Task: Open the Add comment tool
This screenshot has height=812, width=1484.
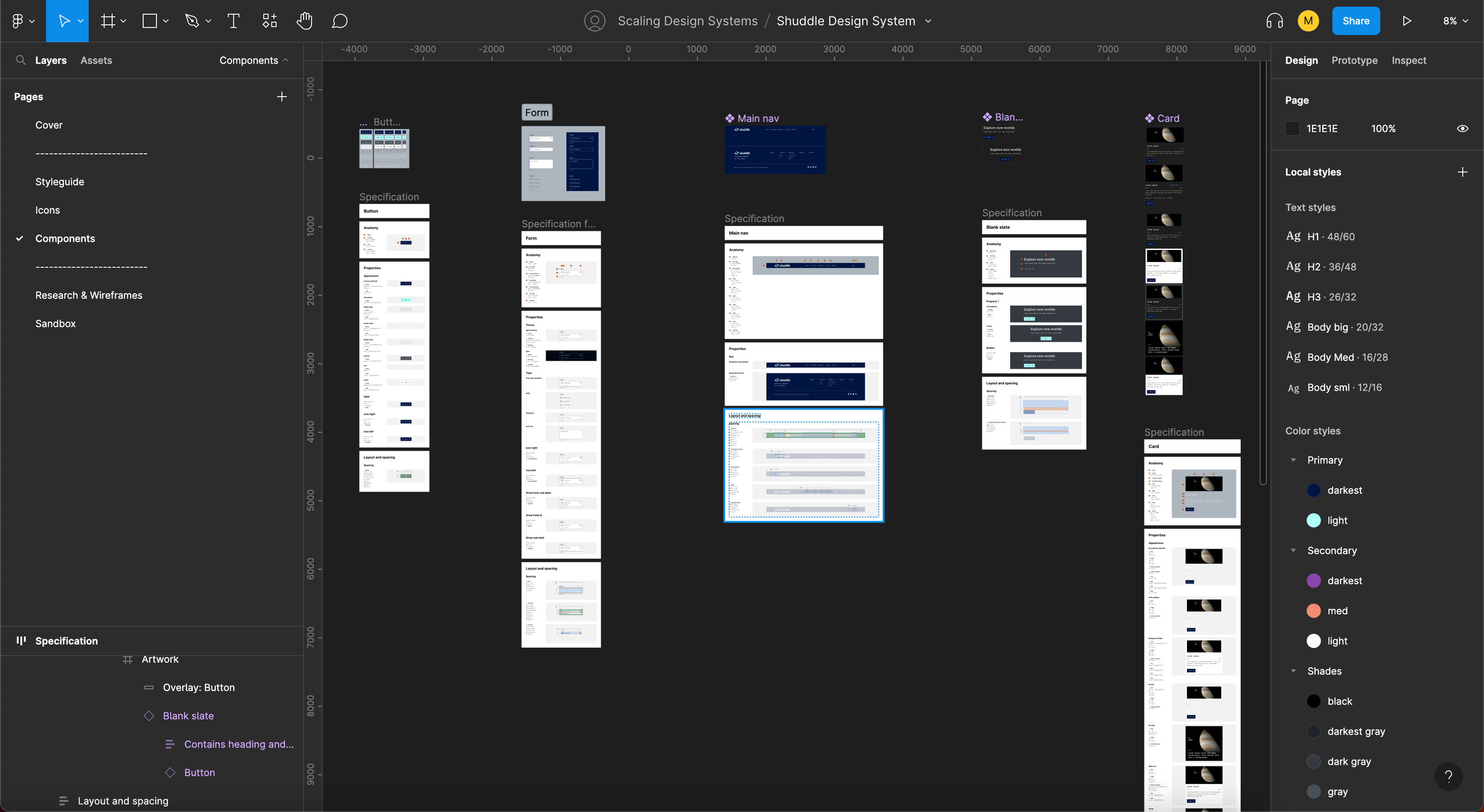Action: pyautogui.click(x=340, y=21)
